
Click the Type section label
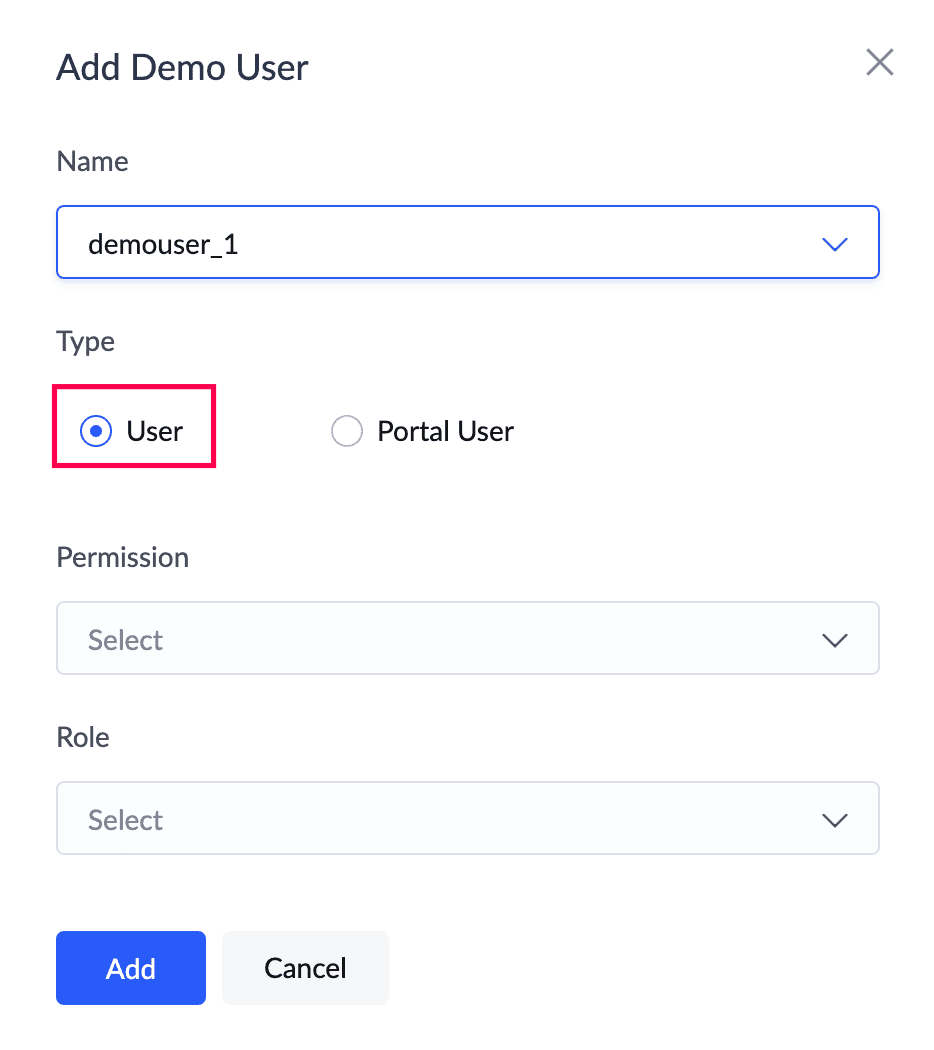[86, 341]
